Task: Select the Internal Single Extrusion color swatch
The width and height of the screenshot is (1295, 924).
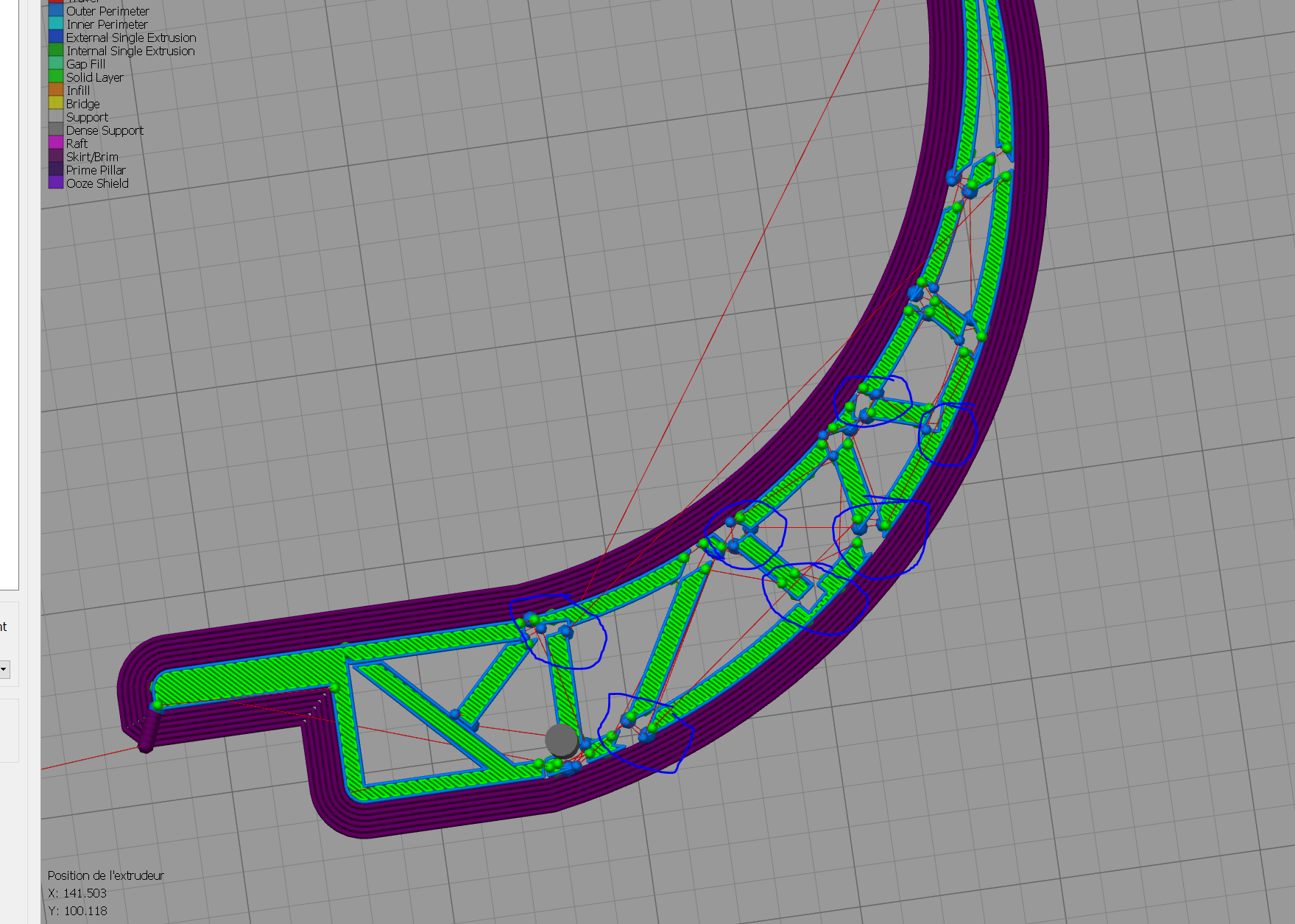Action: pyautogui.click(x=56, y=51)
